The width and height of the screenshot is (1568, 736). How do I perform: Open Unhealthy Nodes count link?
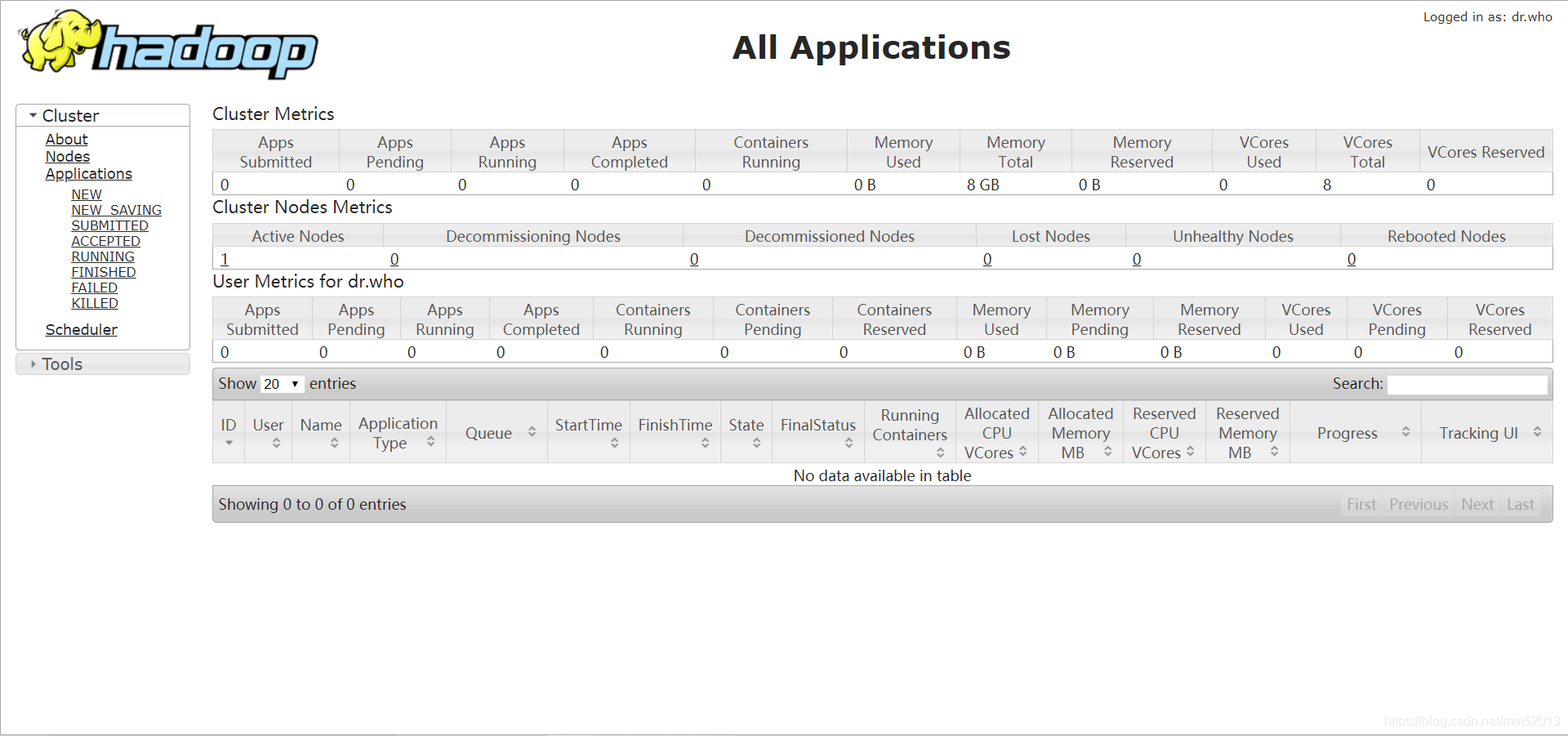click(x=1137, y=259)
